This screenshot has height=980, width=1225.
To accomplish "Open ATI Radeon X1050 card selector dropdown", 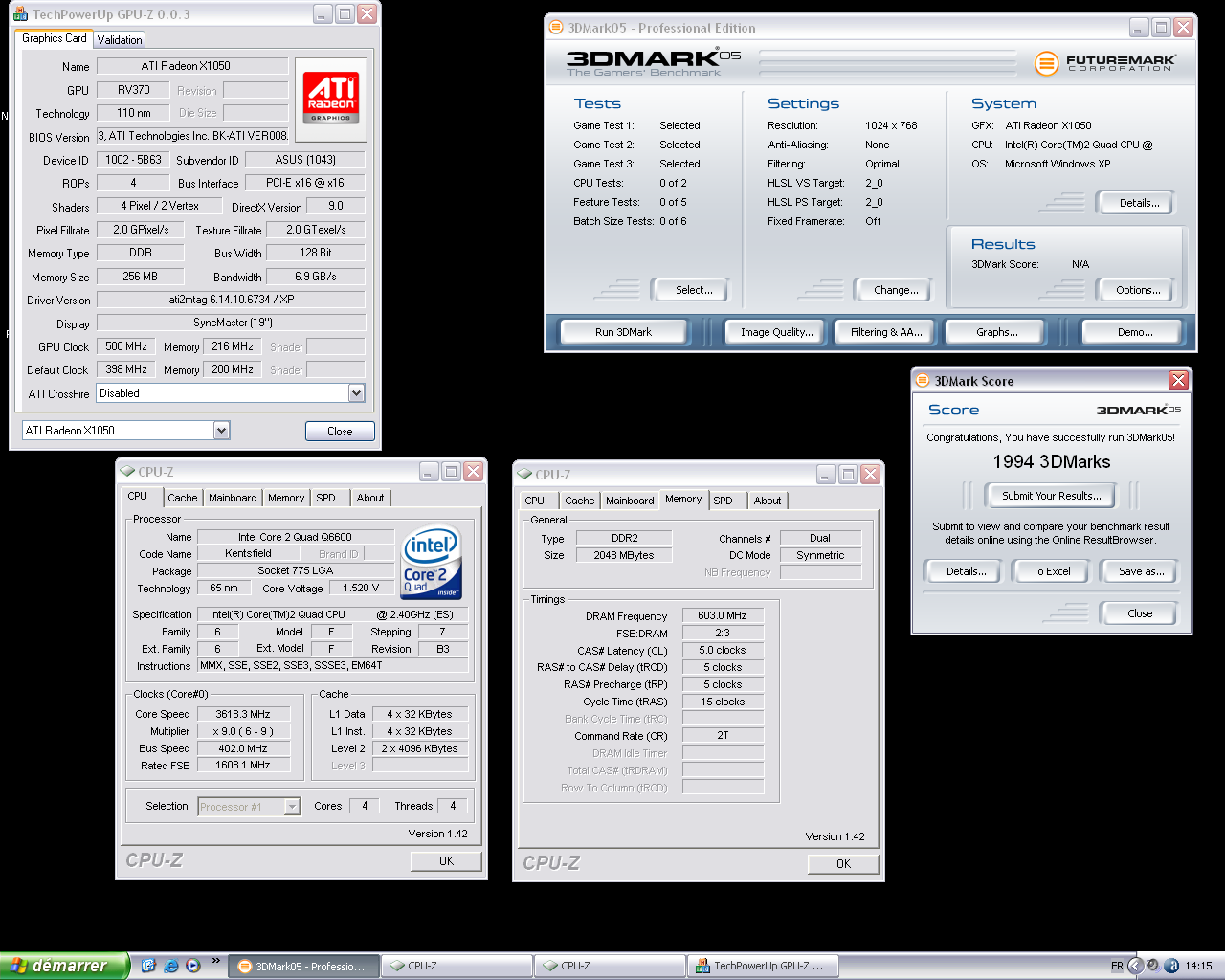I will click(221, 431).
